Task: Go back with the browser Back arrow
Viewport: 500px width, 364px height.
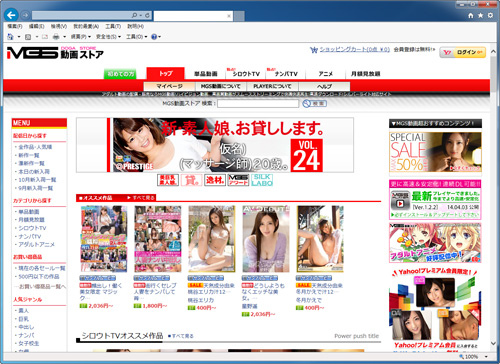Action: click(x=11, y=15)
